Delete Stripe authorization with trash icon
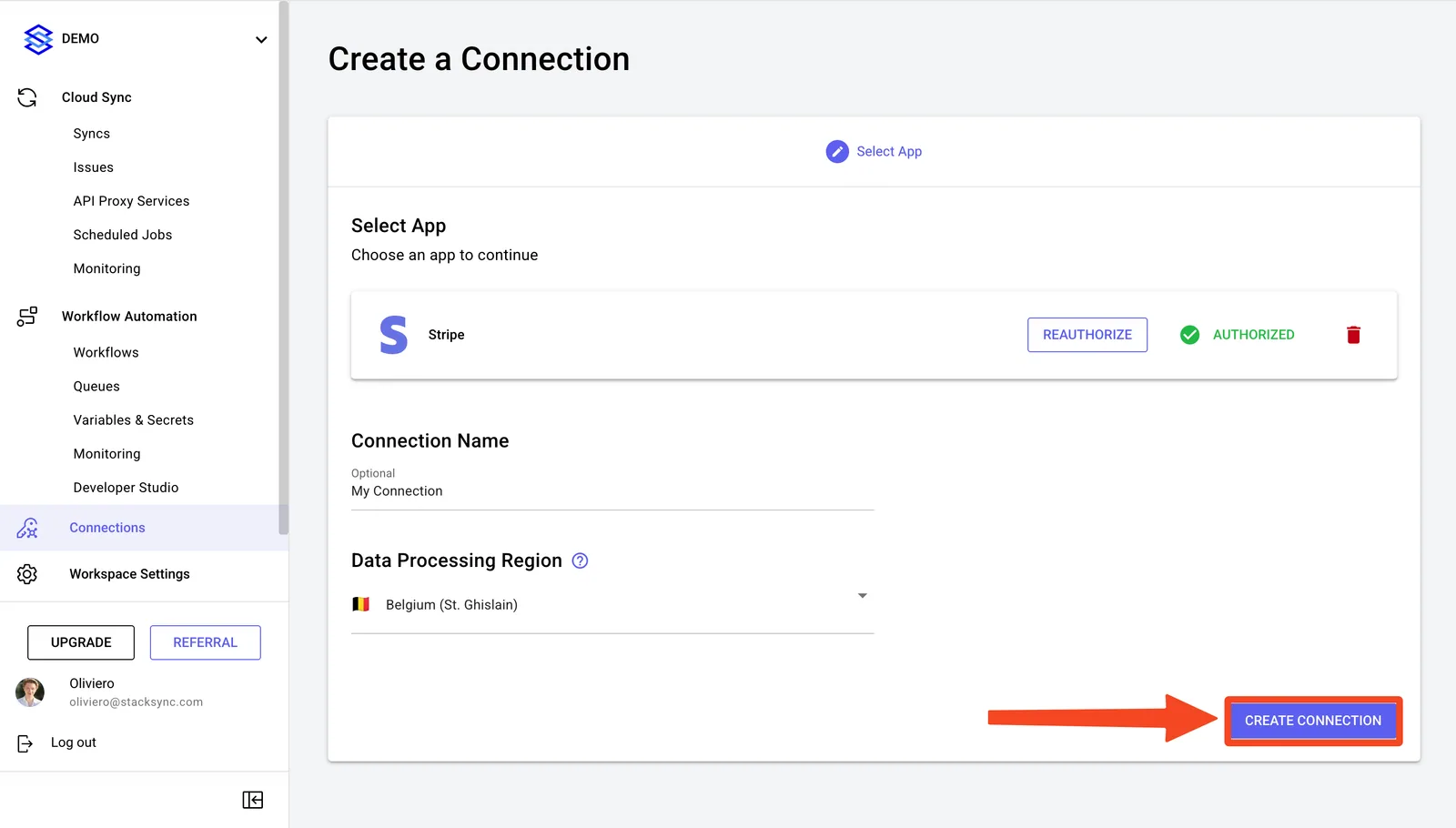Image resolution: width=1456 pixels, height=828 pixels. (x=1353, y=335)
